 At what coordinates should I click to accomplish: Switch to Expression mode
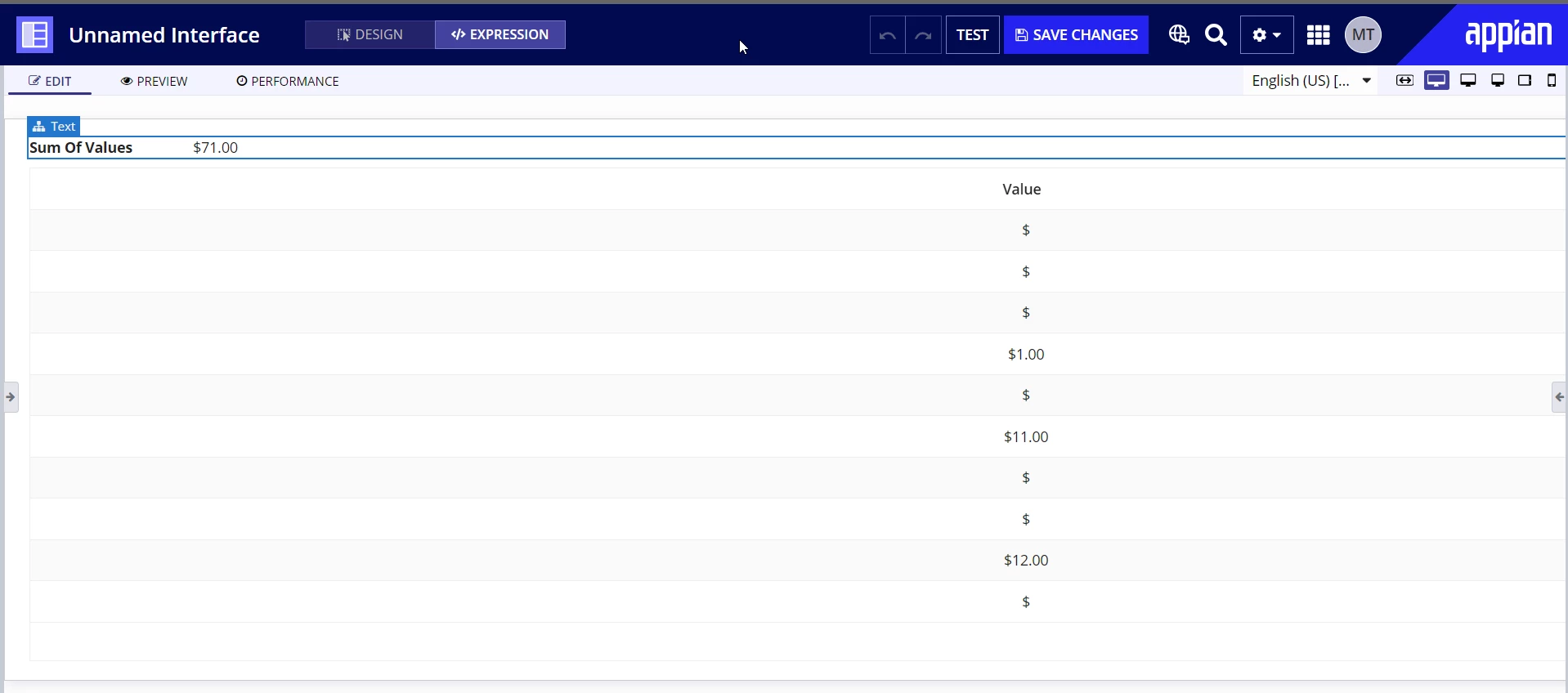tap(500, 34)
